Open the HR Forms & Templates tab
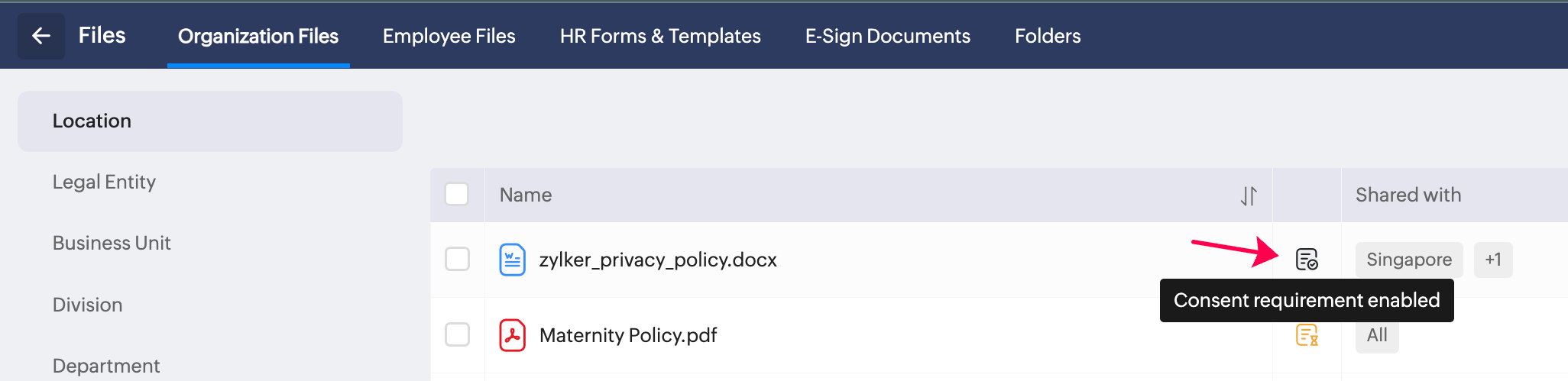The image size is (1568, 381). (660, 36)
